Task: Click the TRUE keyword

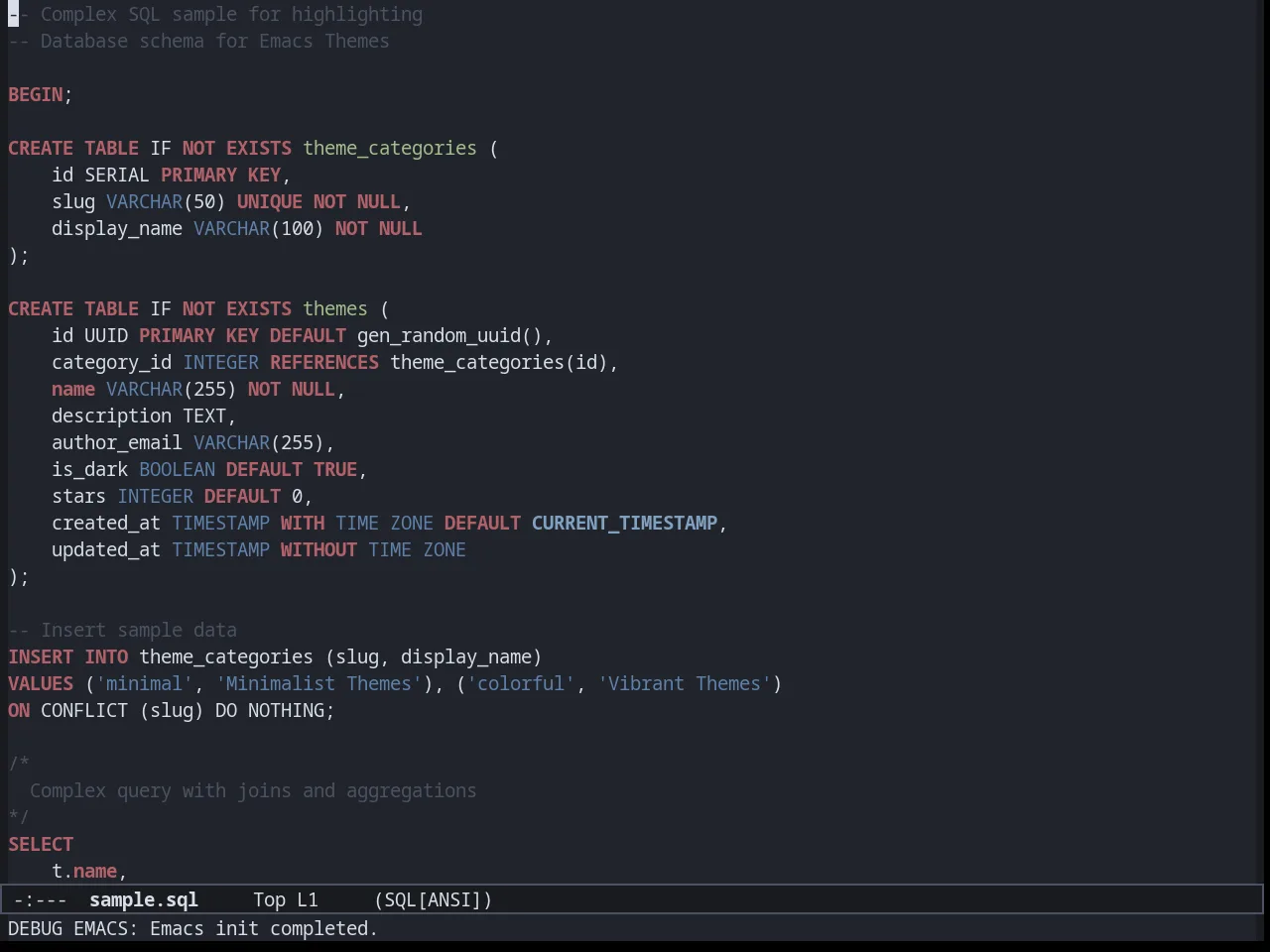Action: tap(335, 469)
